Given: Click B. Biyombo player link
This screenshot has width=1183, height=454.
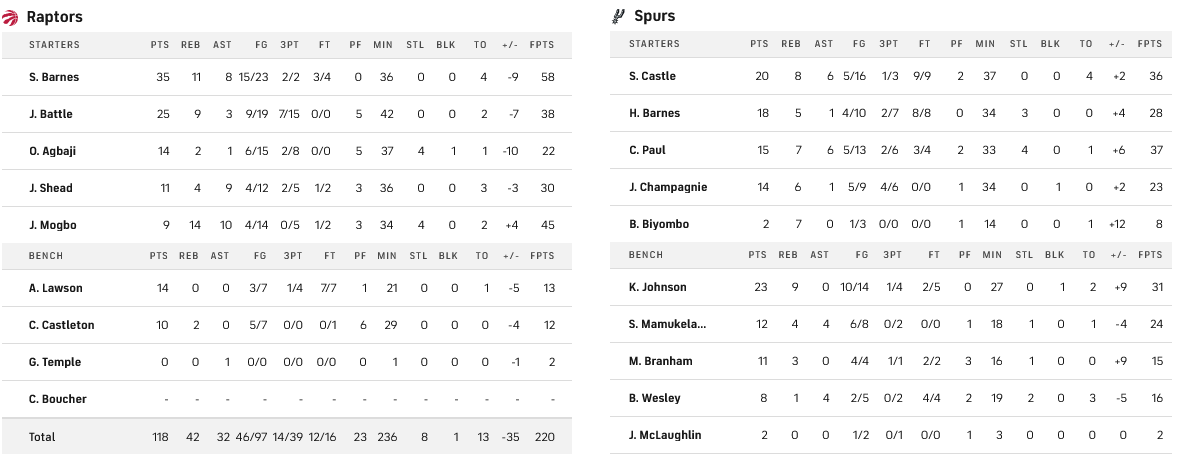Looking at the screenshot, I should click(659, 224).
